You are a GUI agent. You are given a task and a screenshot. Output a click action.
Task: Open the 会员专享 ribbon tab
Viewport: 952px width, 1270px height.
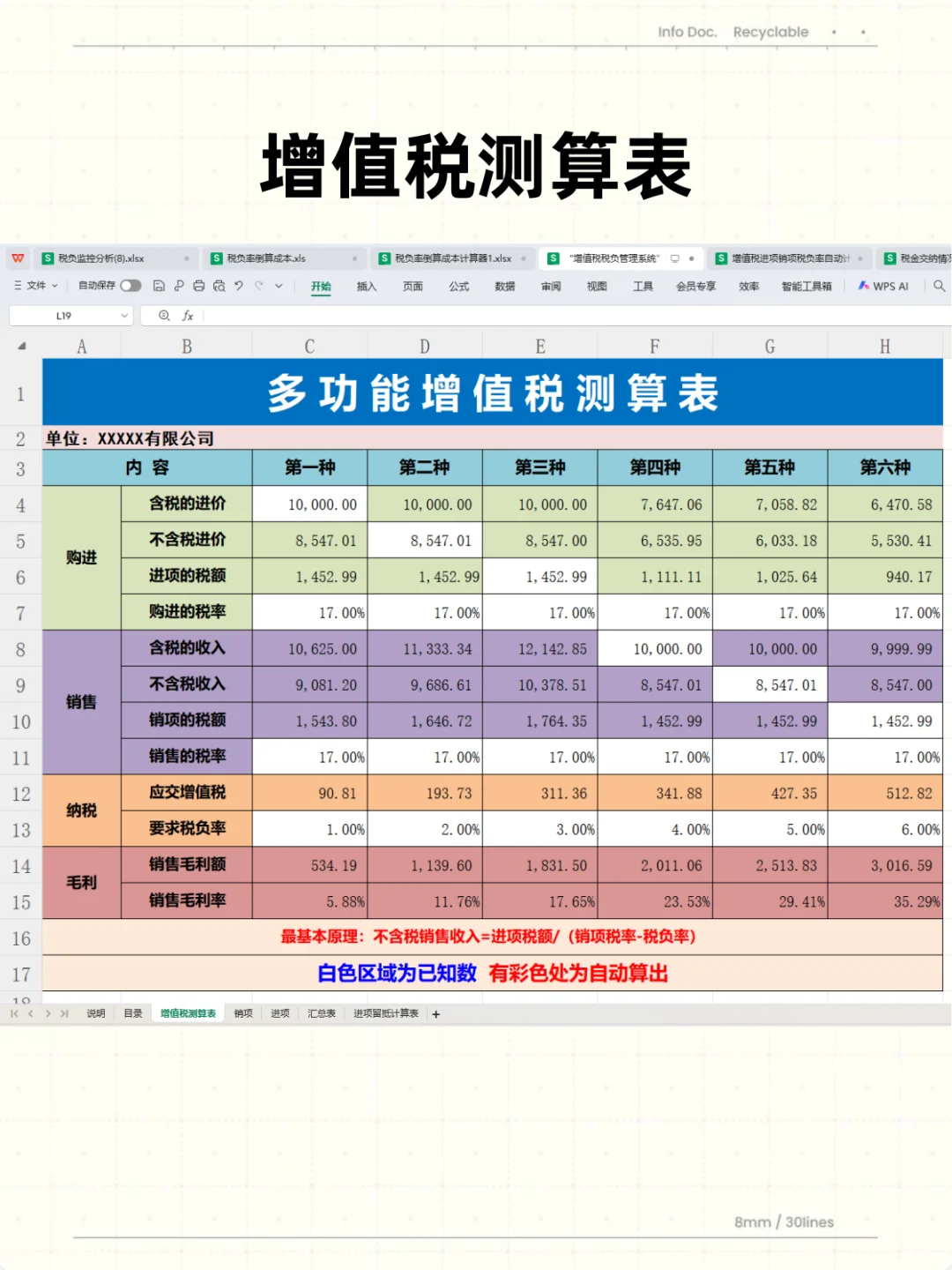coord(695,287)
